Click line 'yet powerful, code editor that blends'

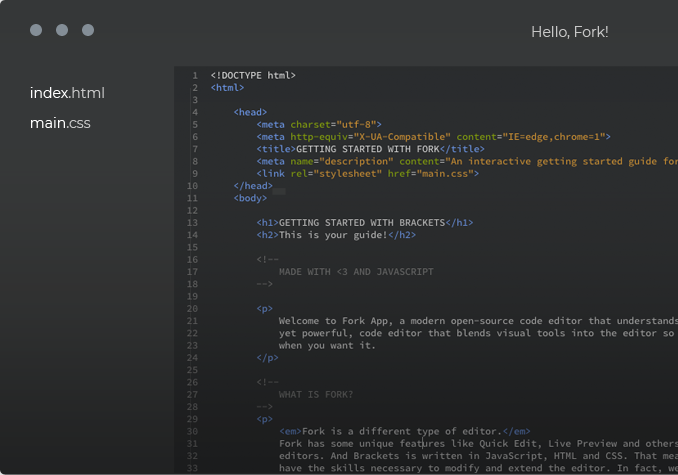[x=478, y=333]
